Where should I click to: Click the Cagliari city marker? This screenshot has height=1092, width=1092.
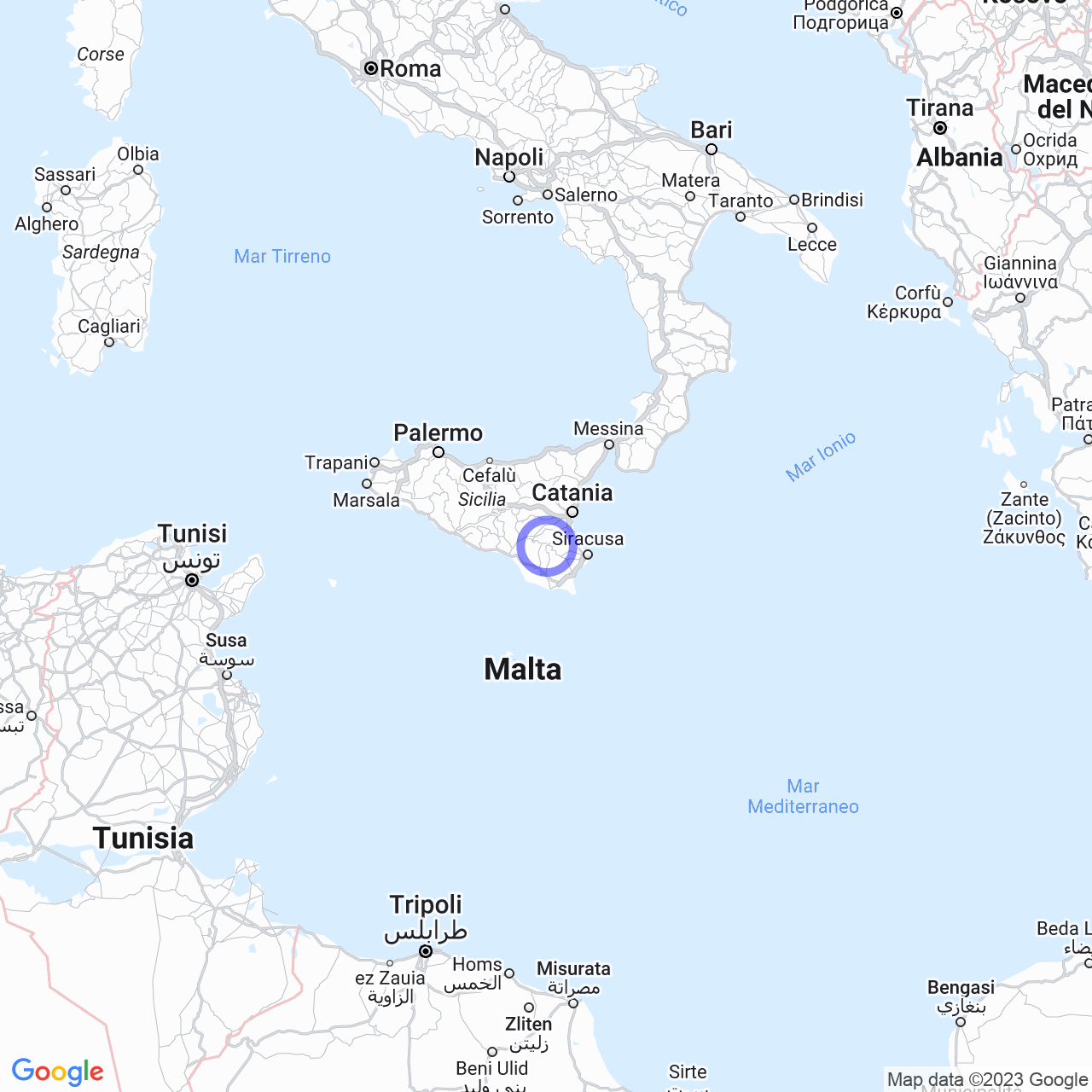pos(109,342)
